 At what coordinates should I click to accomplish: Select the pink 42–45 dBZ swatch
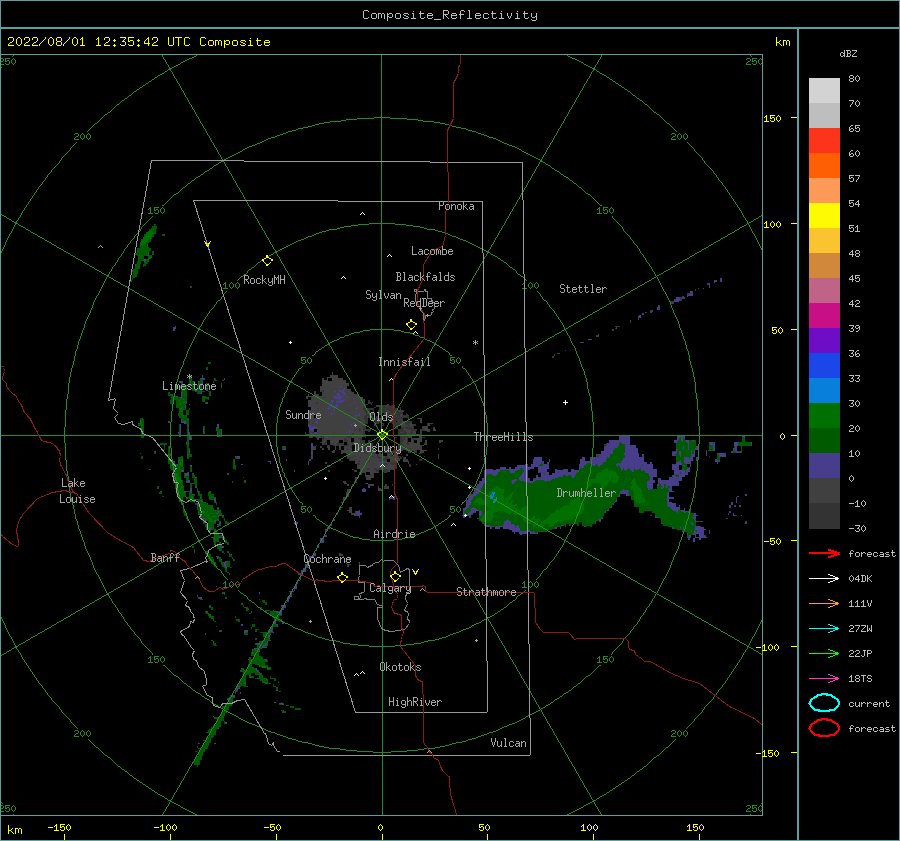point(824,291)
